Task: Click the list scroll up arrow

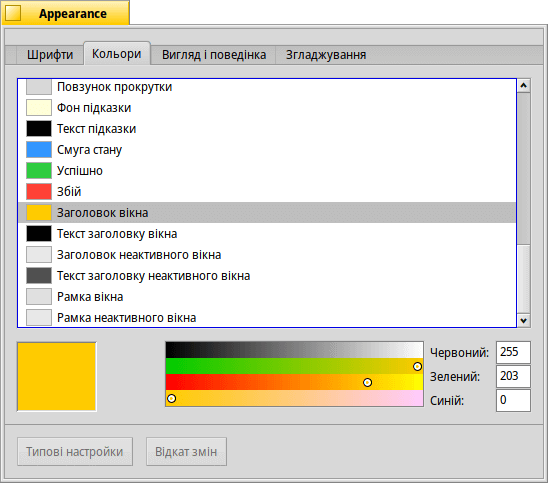Action: tap(524, 85)
